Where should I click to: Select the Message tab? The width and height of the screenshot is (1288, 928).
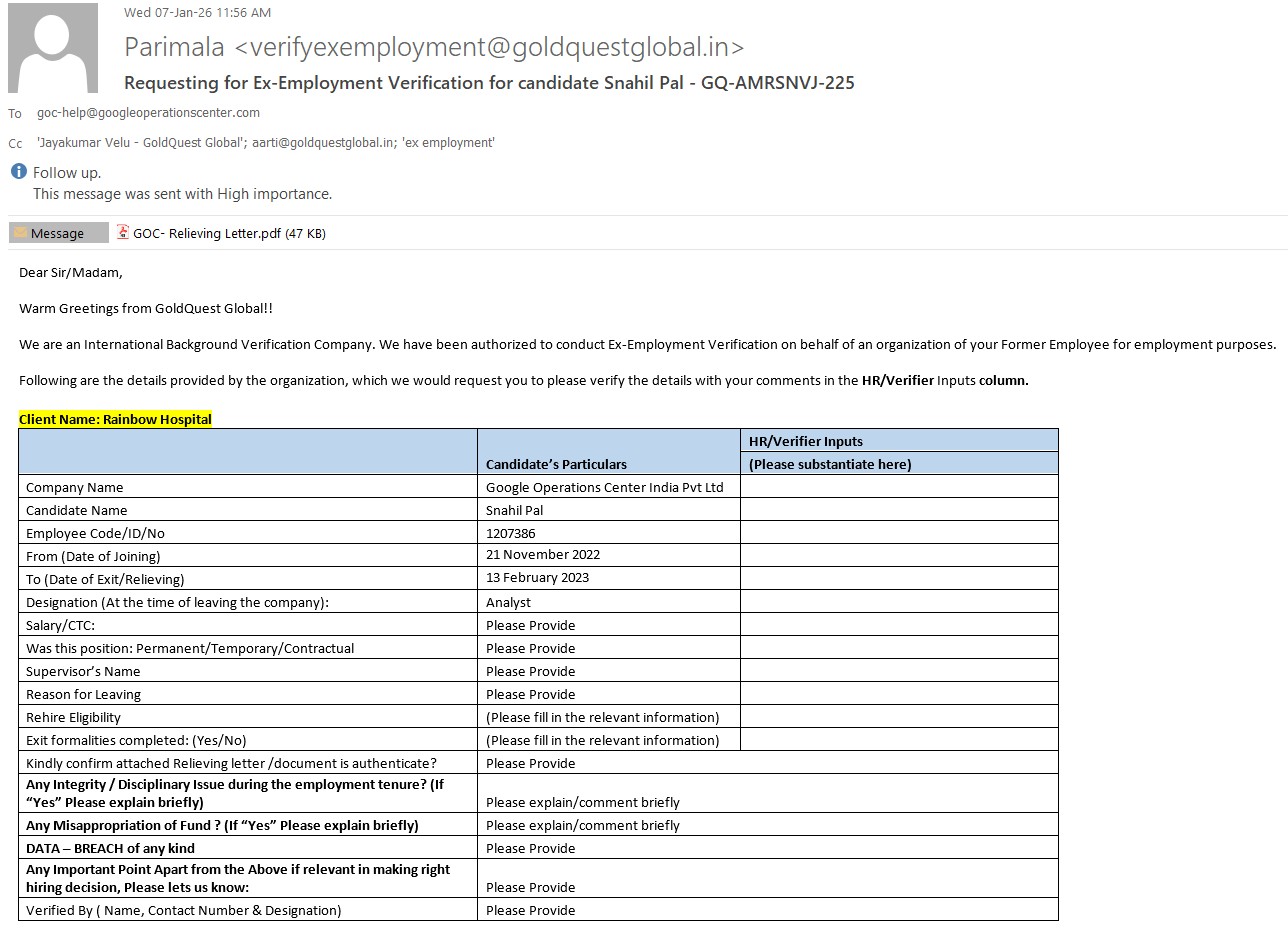(58, 233)
